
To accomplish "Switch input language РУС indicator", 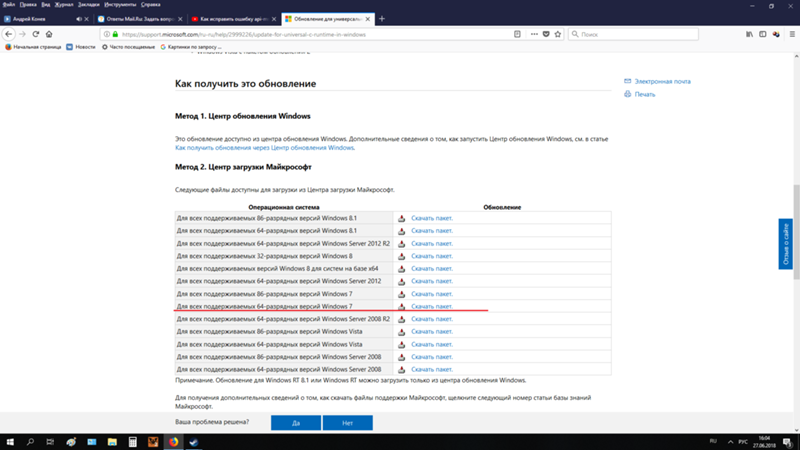I will [743, 442].
